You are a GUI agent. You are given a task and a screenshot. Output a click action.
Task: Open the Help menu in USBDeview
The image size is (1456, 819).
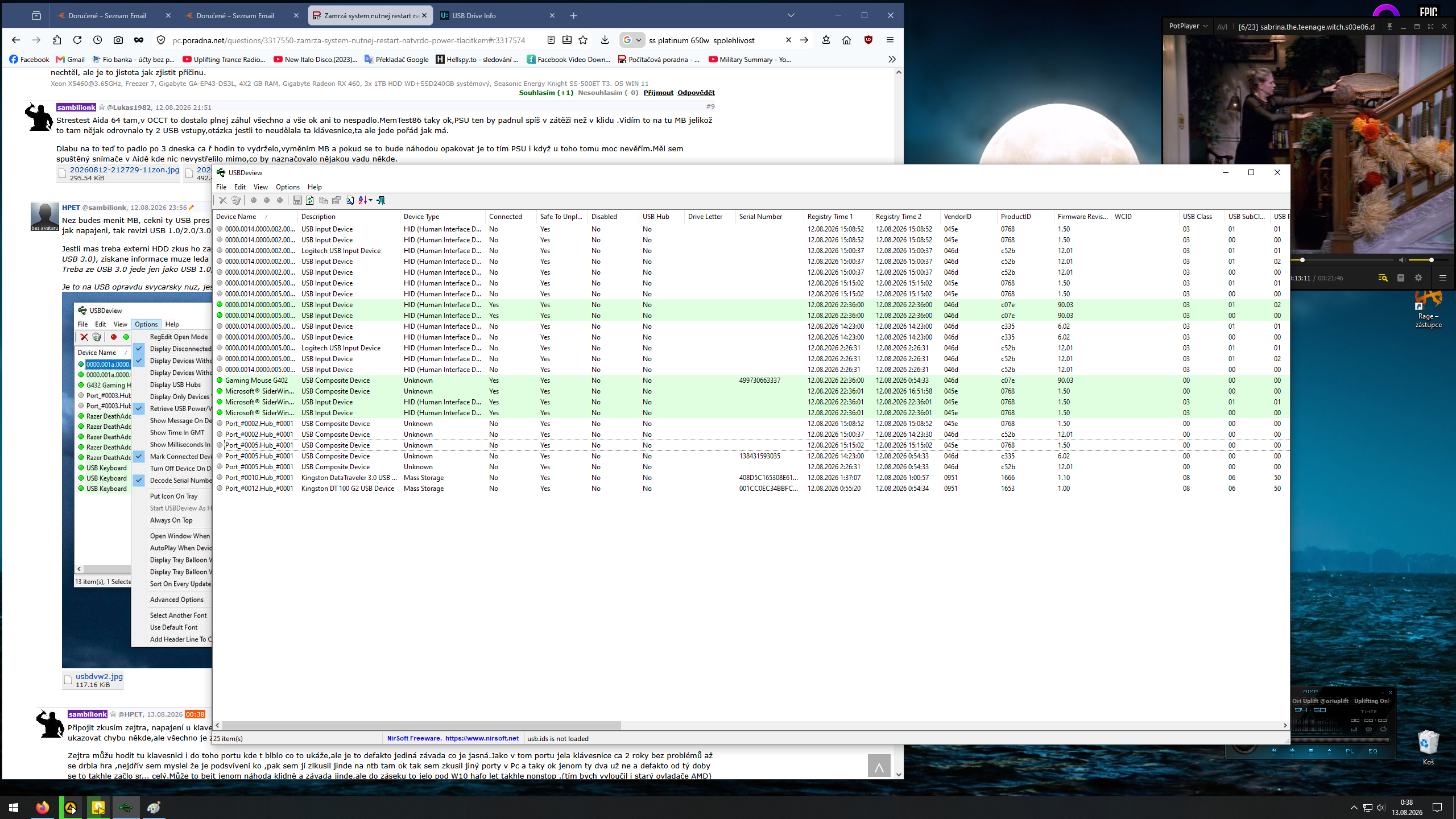[315, 187]
